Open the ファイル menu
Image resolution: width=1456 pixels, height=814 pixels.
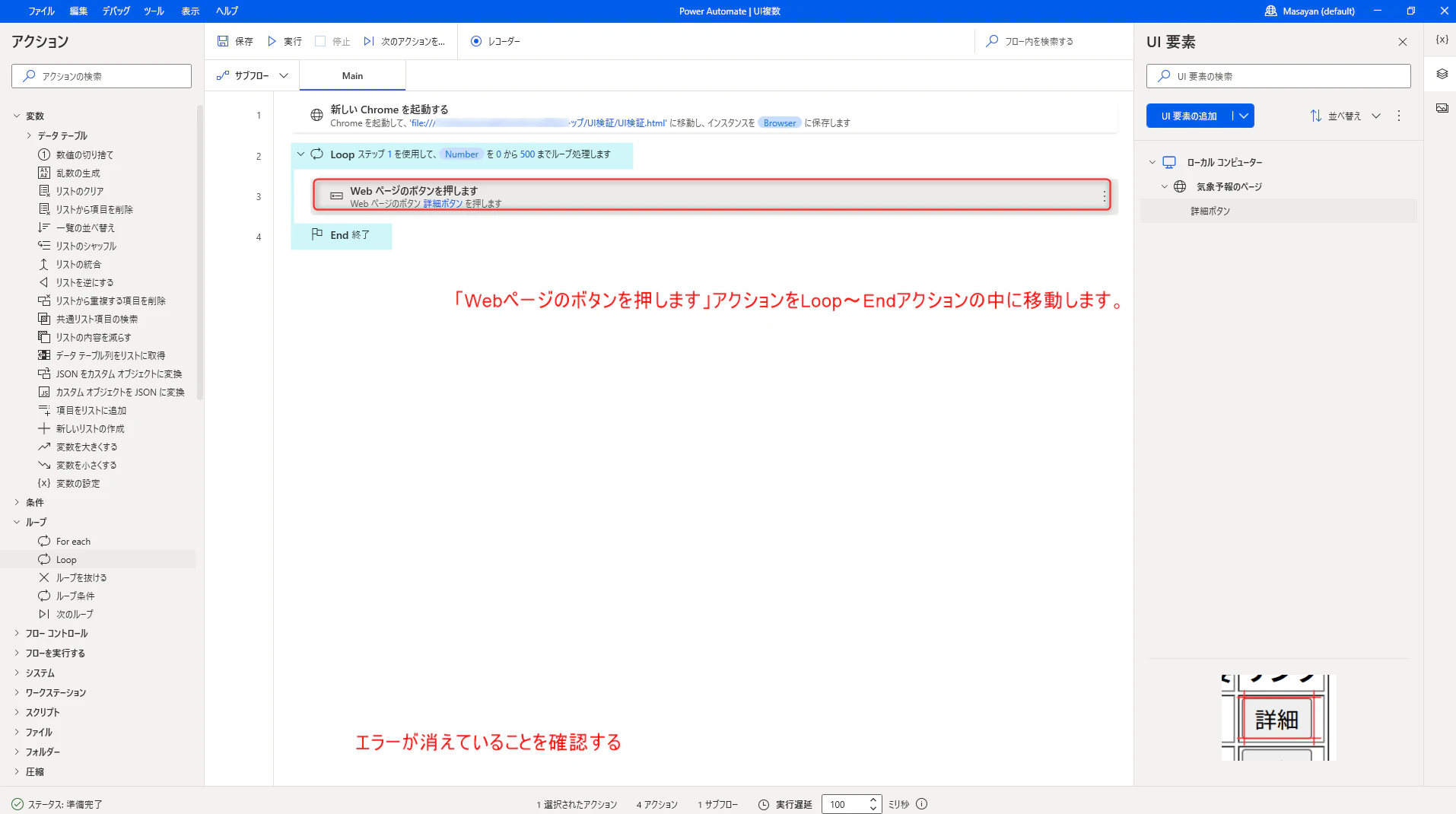tap(42, 11)
